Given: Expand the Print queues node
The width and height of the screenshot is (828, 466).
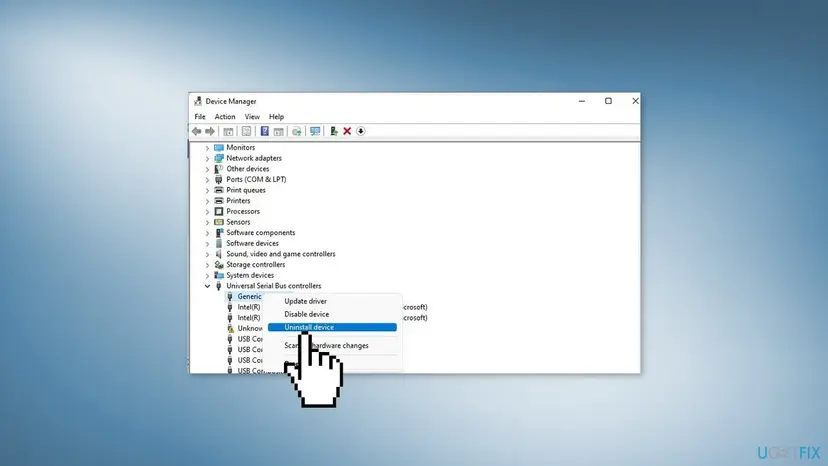Looking at the screenshot, I should pos(208,190).
